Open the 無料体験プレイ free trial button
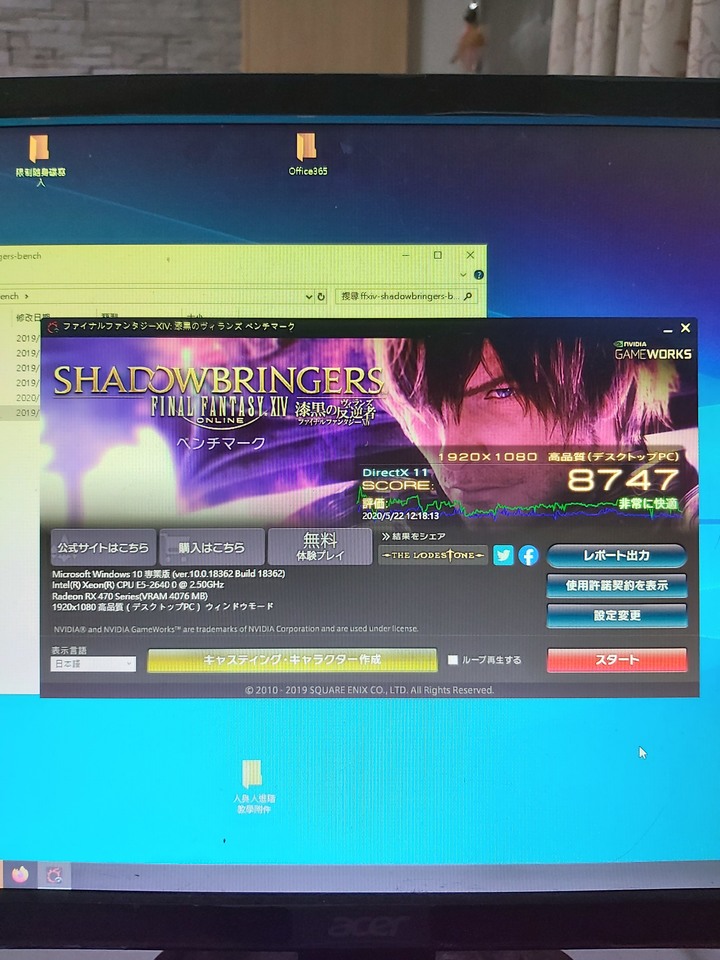Viewport: 720px width, 960px height. (320, 547)
